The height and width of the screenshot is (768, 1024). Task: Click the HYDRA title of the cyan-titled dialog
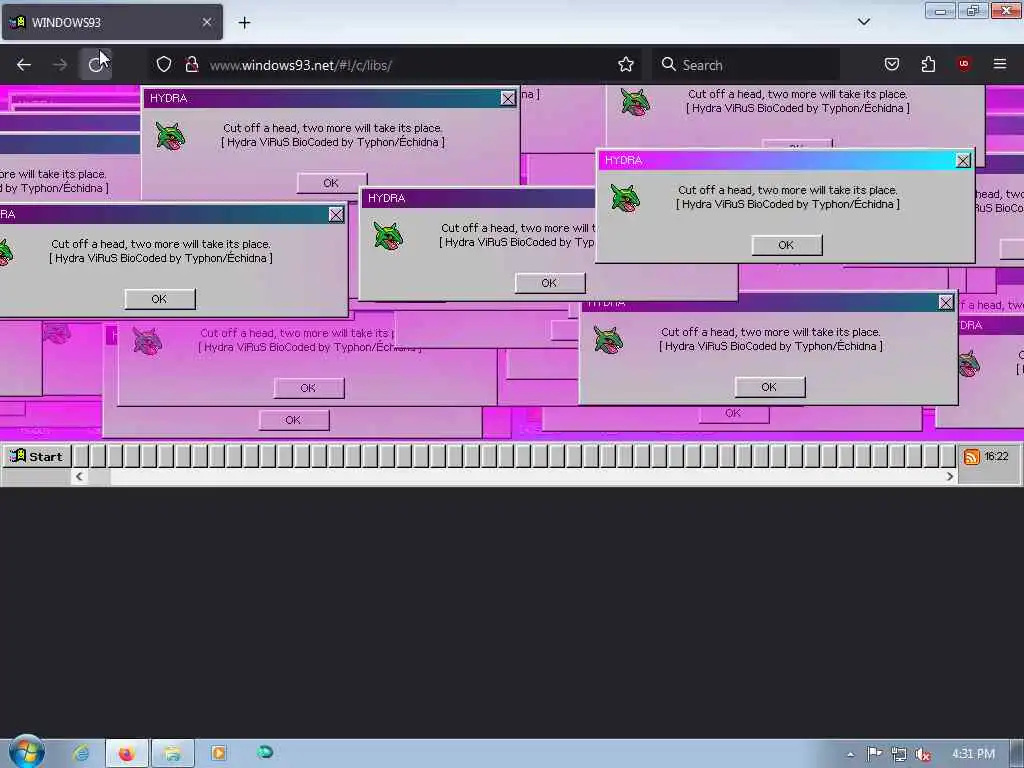624,161
